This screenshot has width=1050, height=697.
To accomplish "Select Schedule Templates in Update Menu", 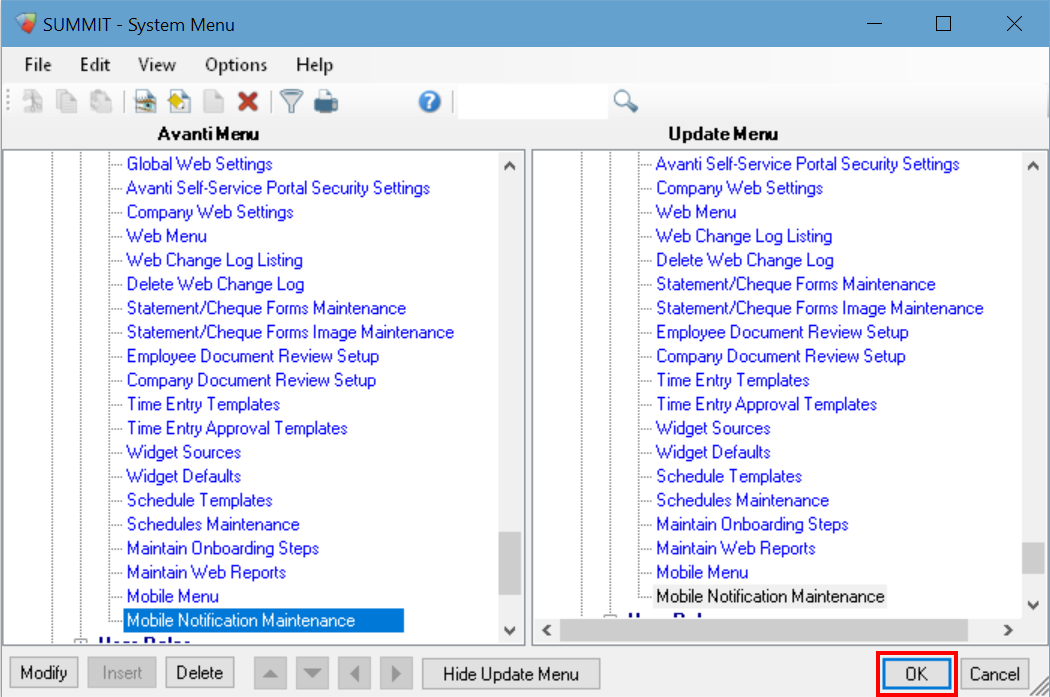I will [729, 477].
